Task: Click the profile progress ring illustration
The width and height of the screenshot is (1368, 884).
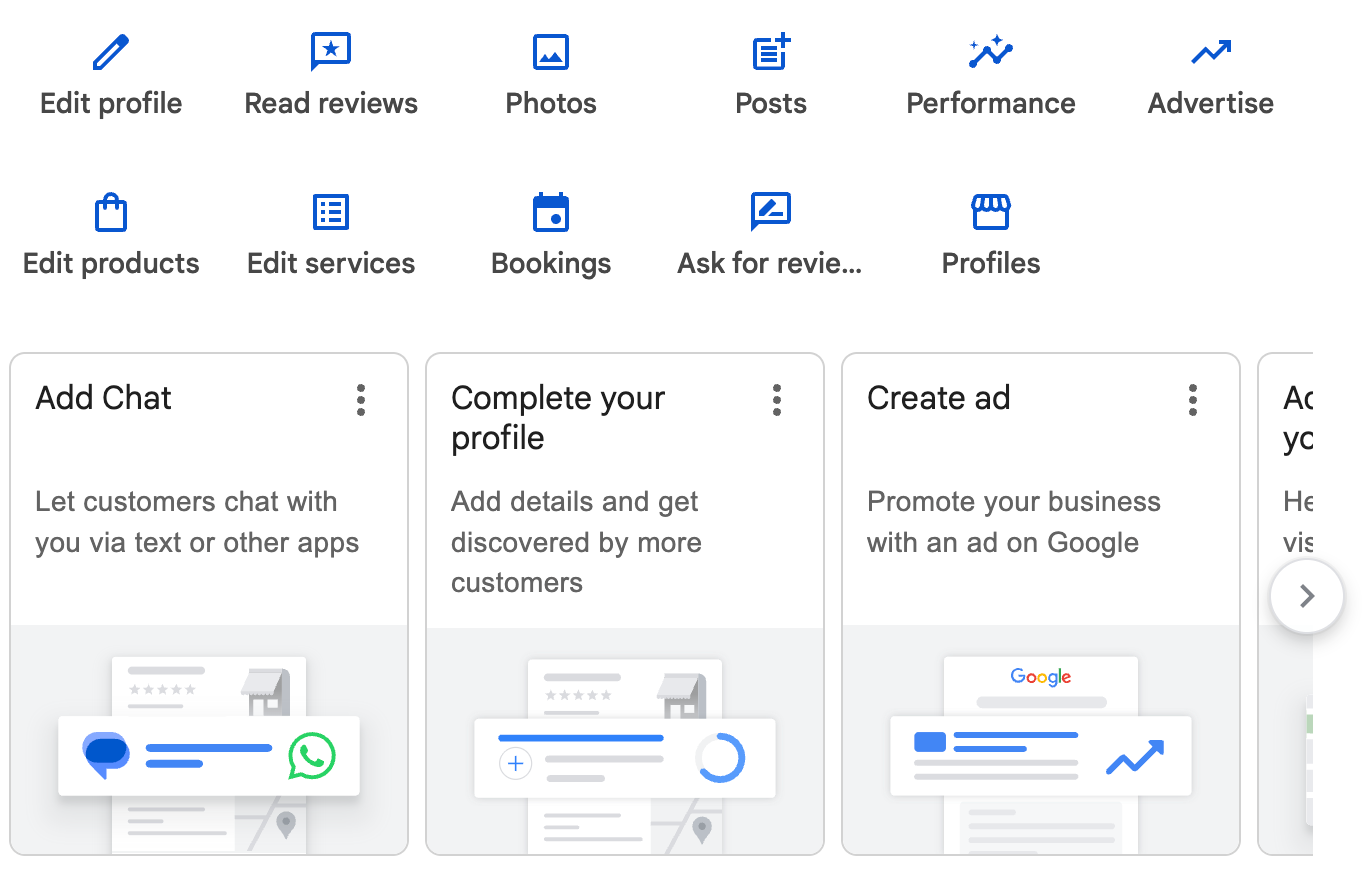Action: (720, 758)
